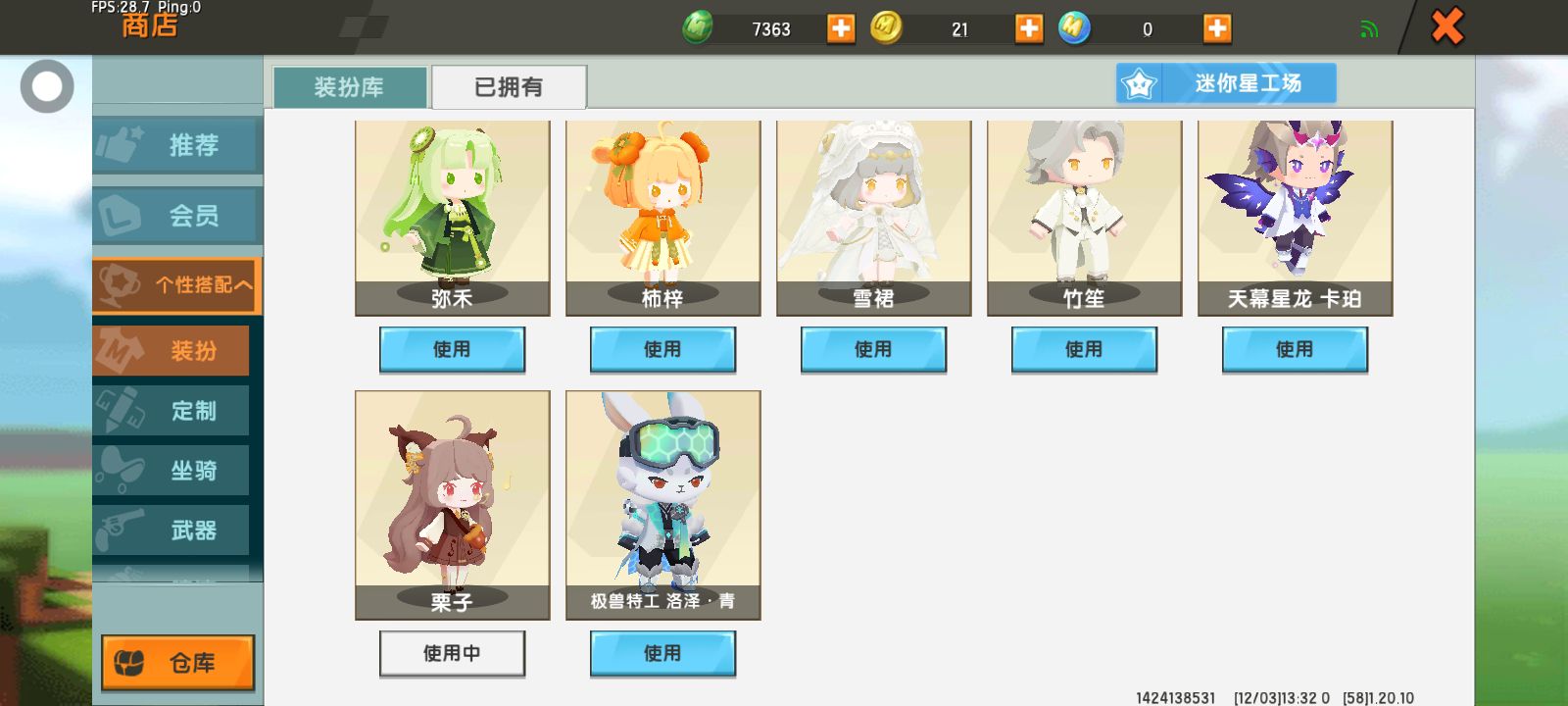The image size is (1568, 706).
Task: Open 迷你星工场 star workshop
Action: (1226, 83)
